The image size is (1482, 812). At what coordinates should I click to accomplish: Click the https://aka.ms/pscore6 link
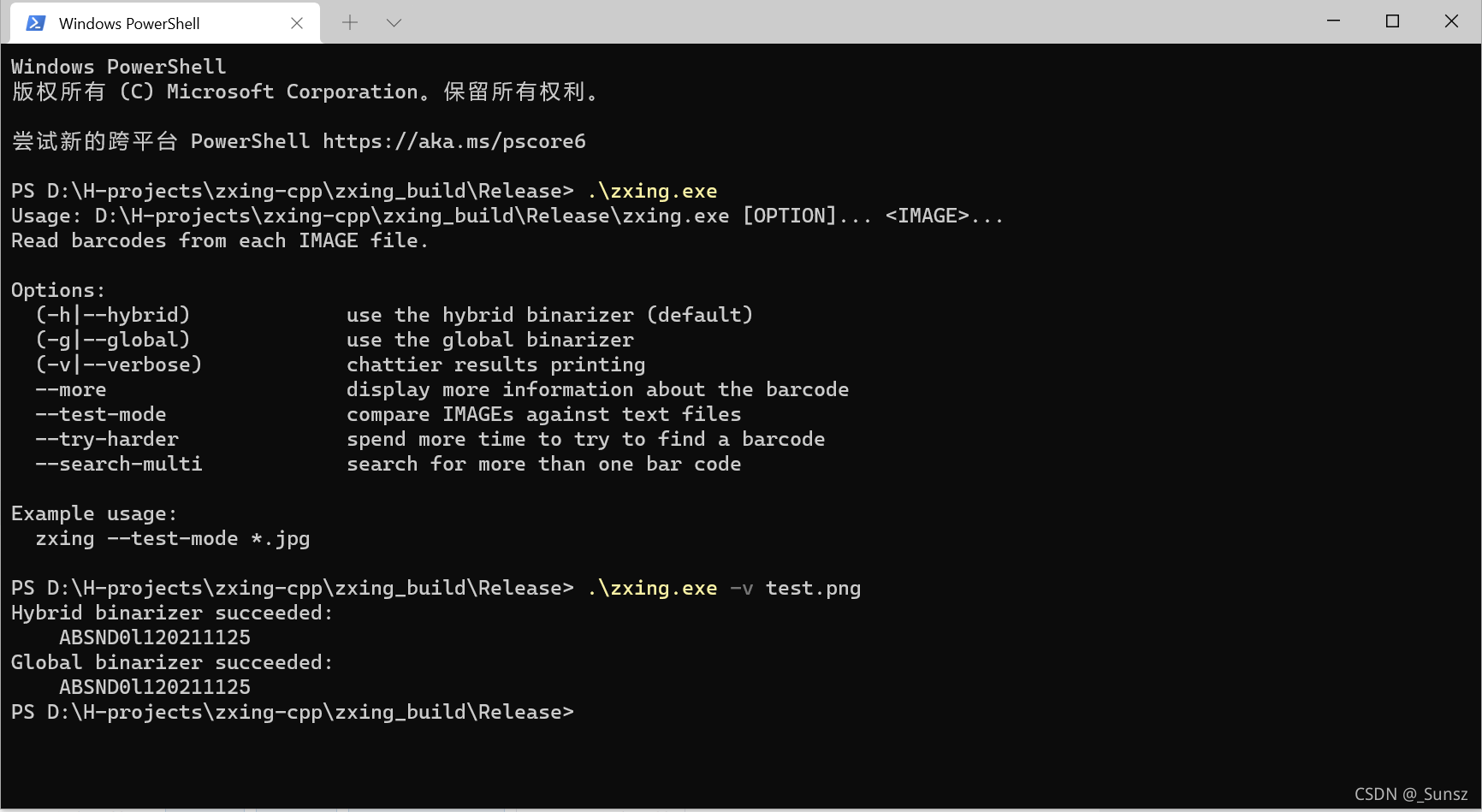click(453, 140)
